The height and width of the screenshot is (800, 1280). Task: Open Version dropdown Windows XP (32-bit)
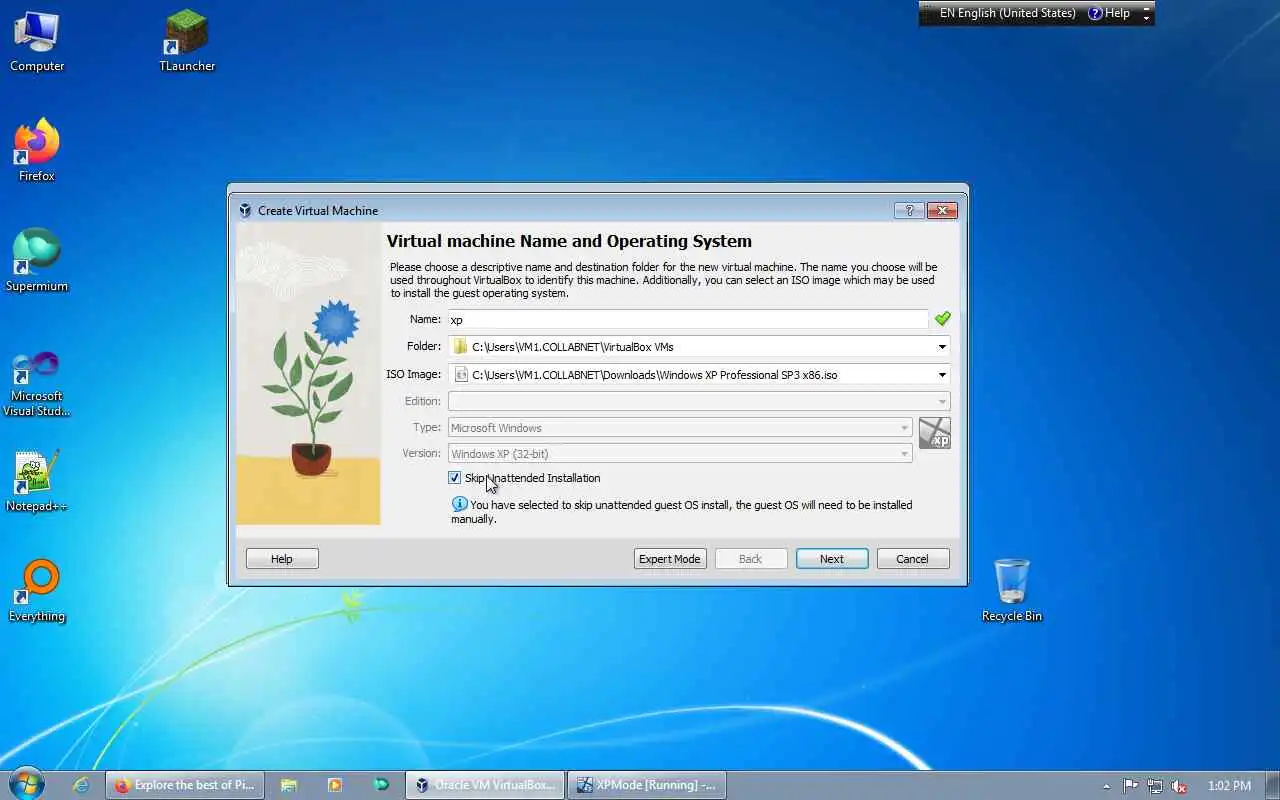[x=680, y=454]
